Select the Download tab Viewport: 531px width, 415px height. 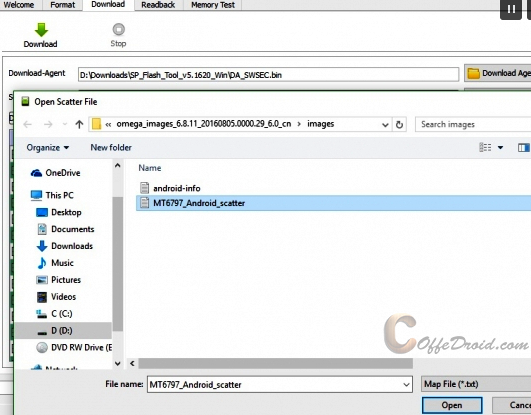click(x=108, y=5)
